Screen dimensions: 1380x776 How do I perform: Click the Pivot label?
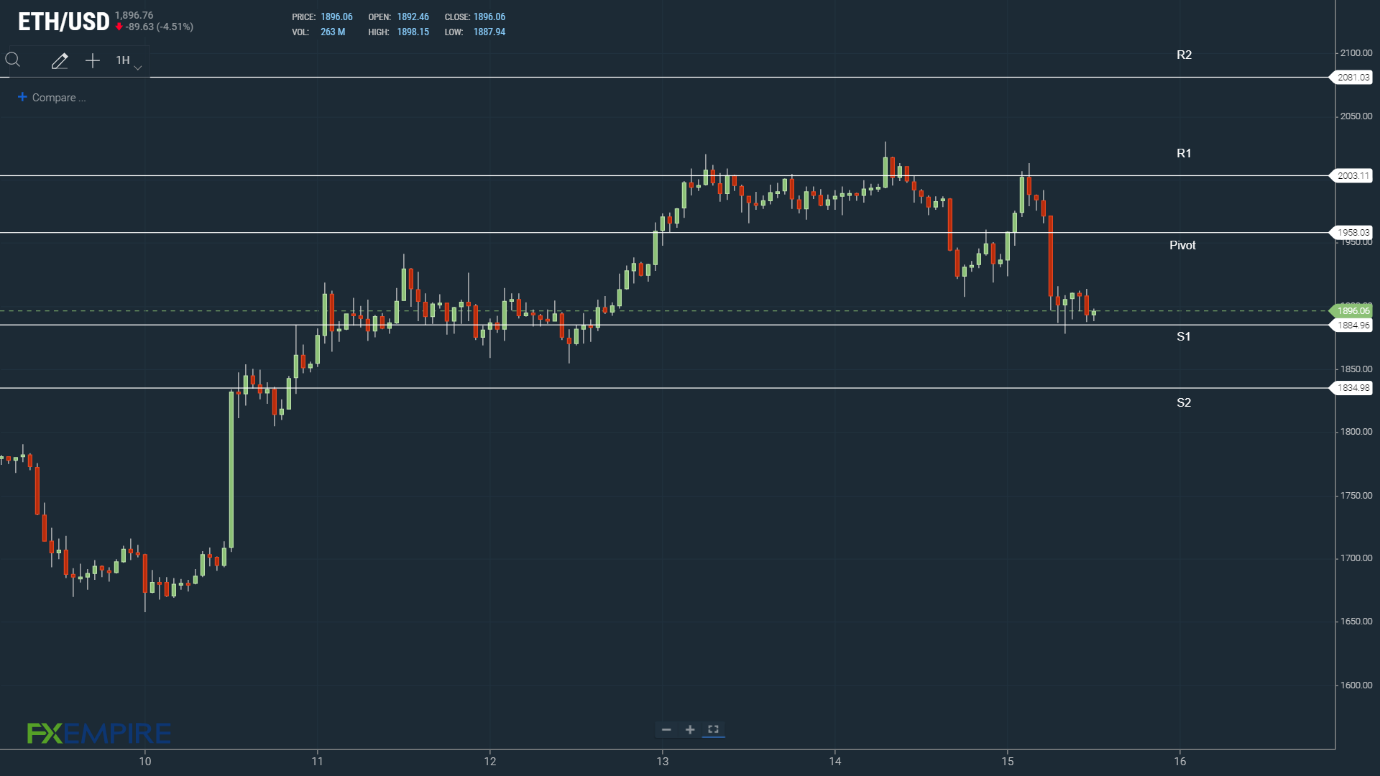(1182, 245)
